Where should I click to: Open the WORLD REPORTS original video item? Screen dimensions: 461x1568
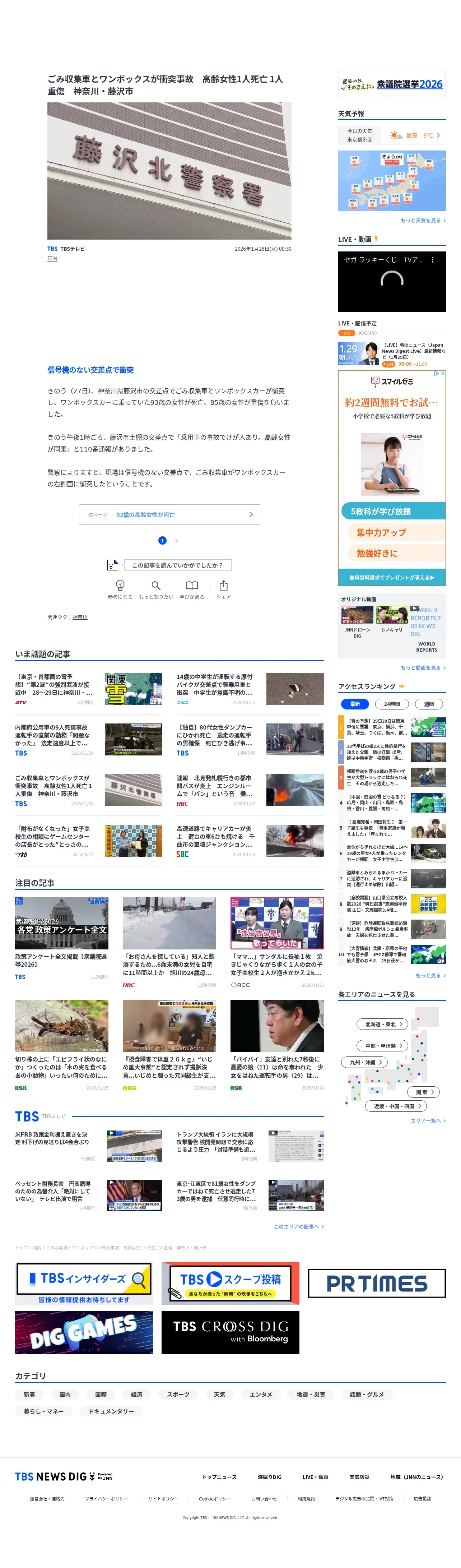point(426,629)
